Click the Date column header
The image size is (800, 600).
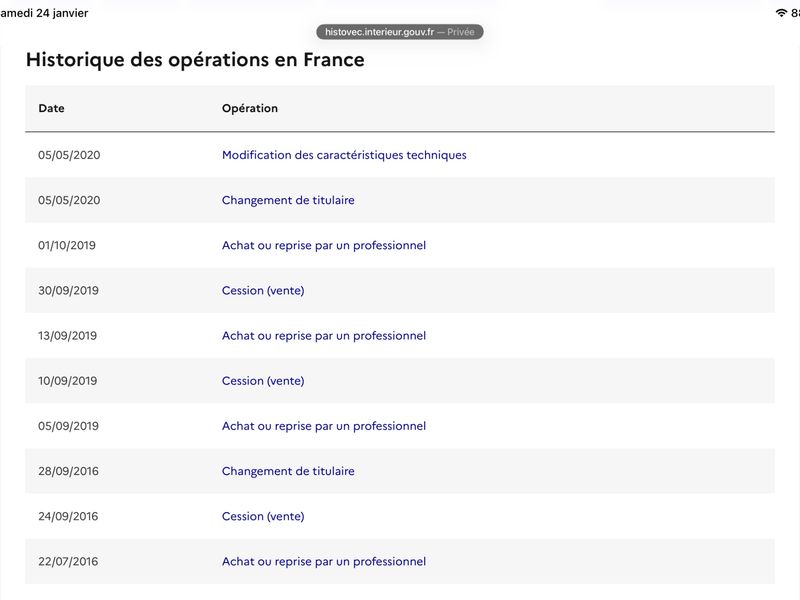(51, 108)
